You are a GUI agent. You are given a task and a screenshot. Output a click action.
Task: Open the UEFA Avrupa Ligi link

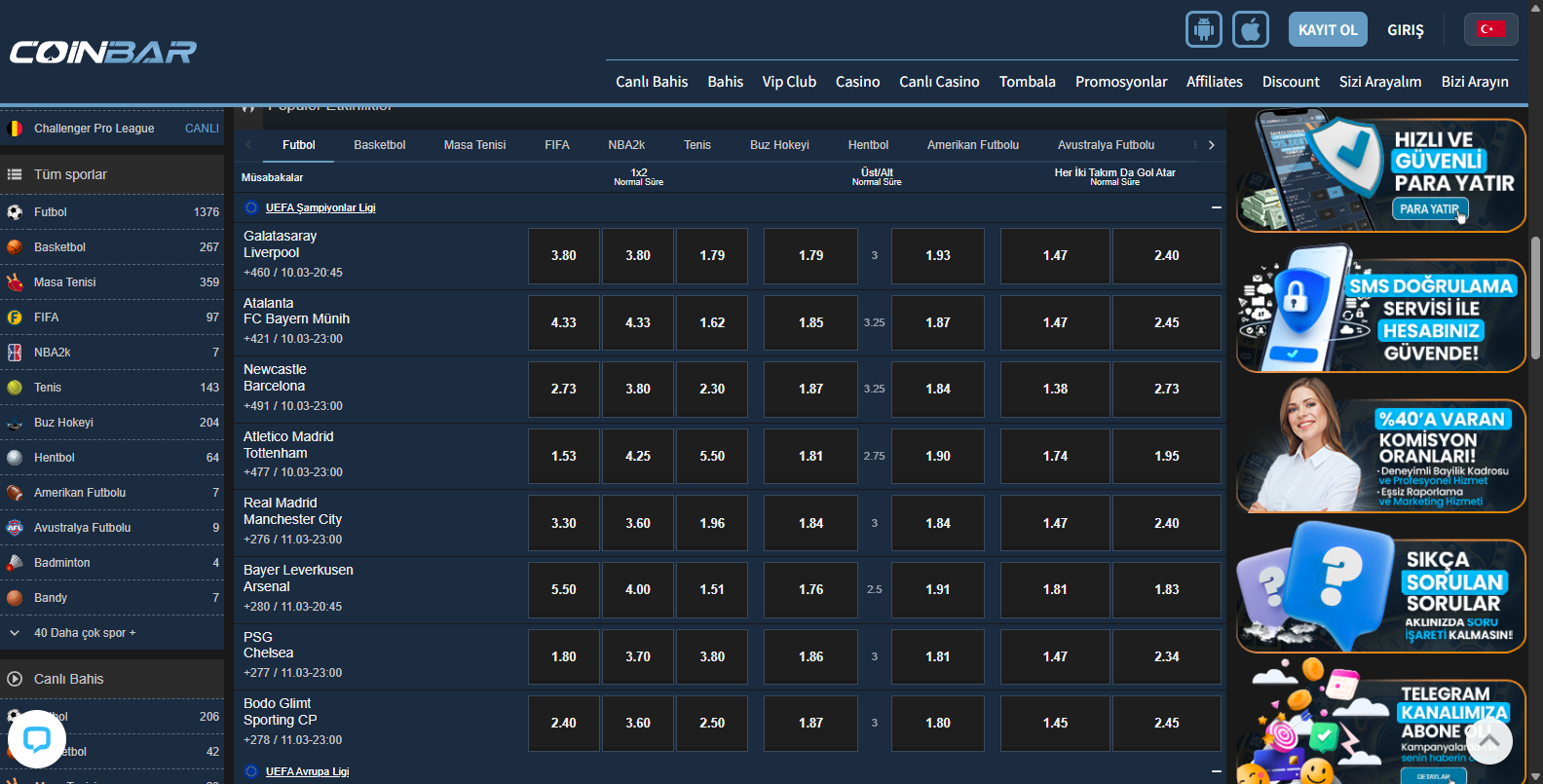click(307, 771)
